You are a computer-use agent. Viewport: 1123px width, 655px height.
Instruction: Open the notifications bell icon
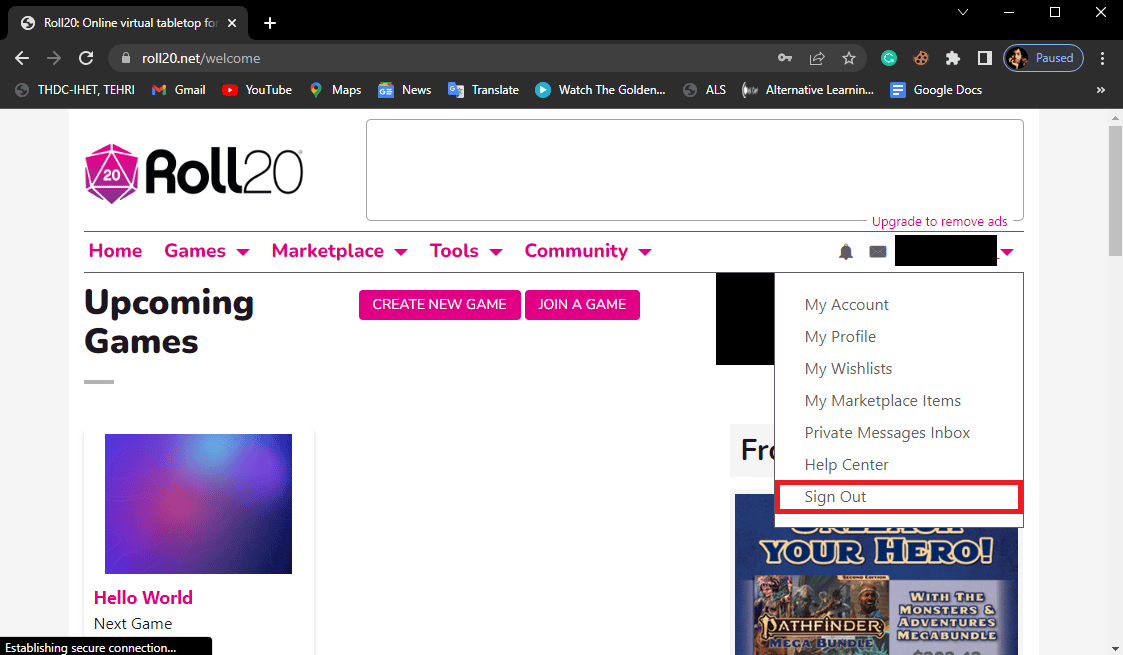(846, 251)
